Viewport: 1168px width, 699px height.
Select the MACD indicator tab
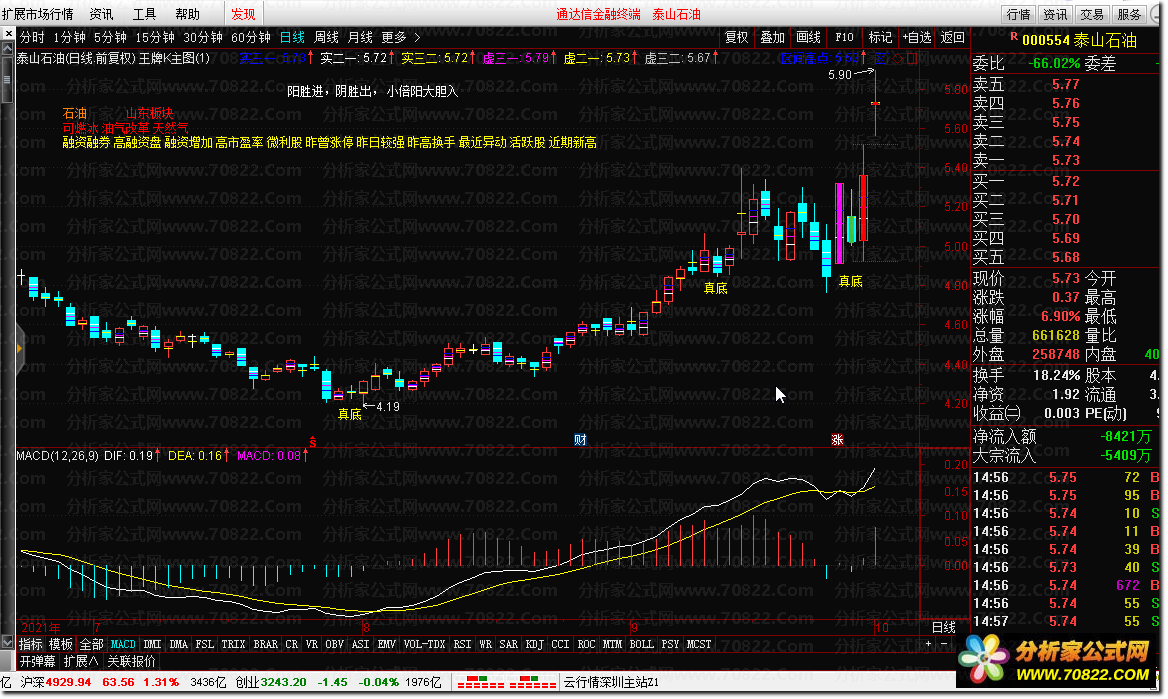123,644
